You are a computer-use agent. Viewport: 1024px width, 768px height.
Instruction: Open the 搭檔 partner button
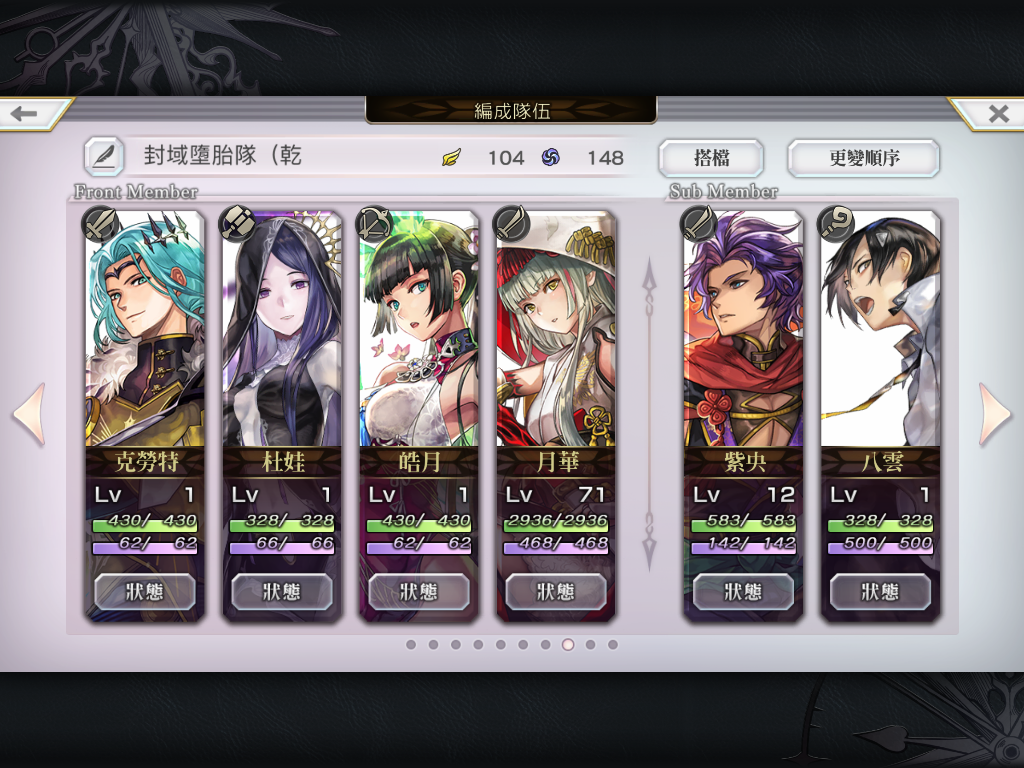coord(711,158)
